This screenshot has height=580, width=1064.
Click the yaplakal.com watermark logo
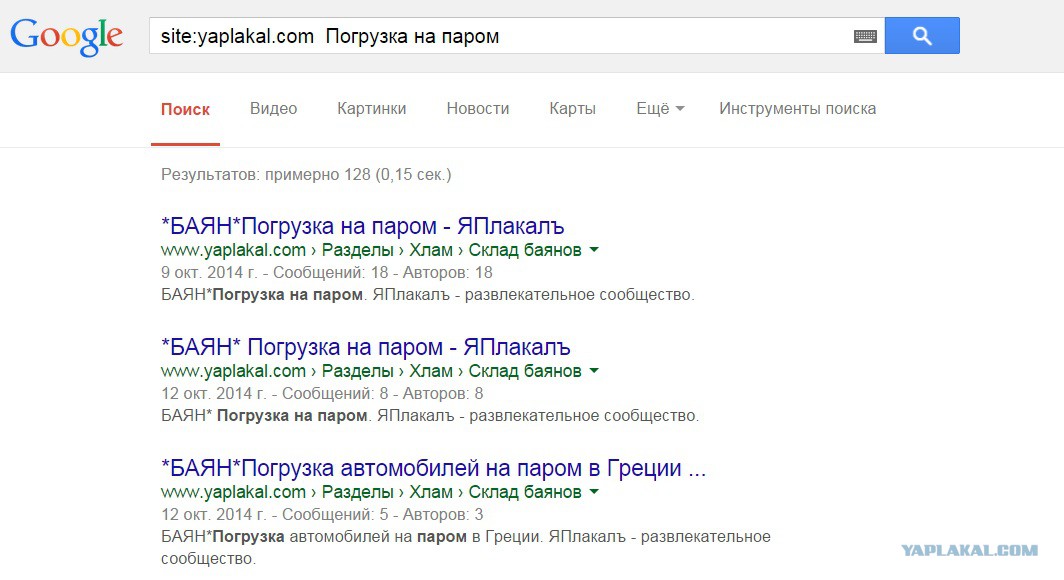tap(969, 550)
